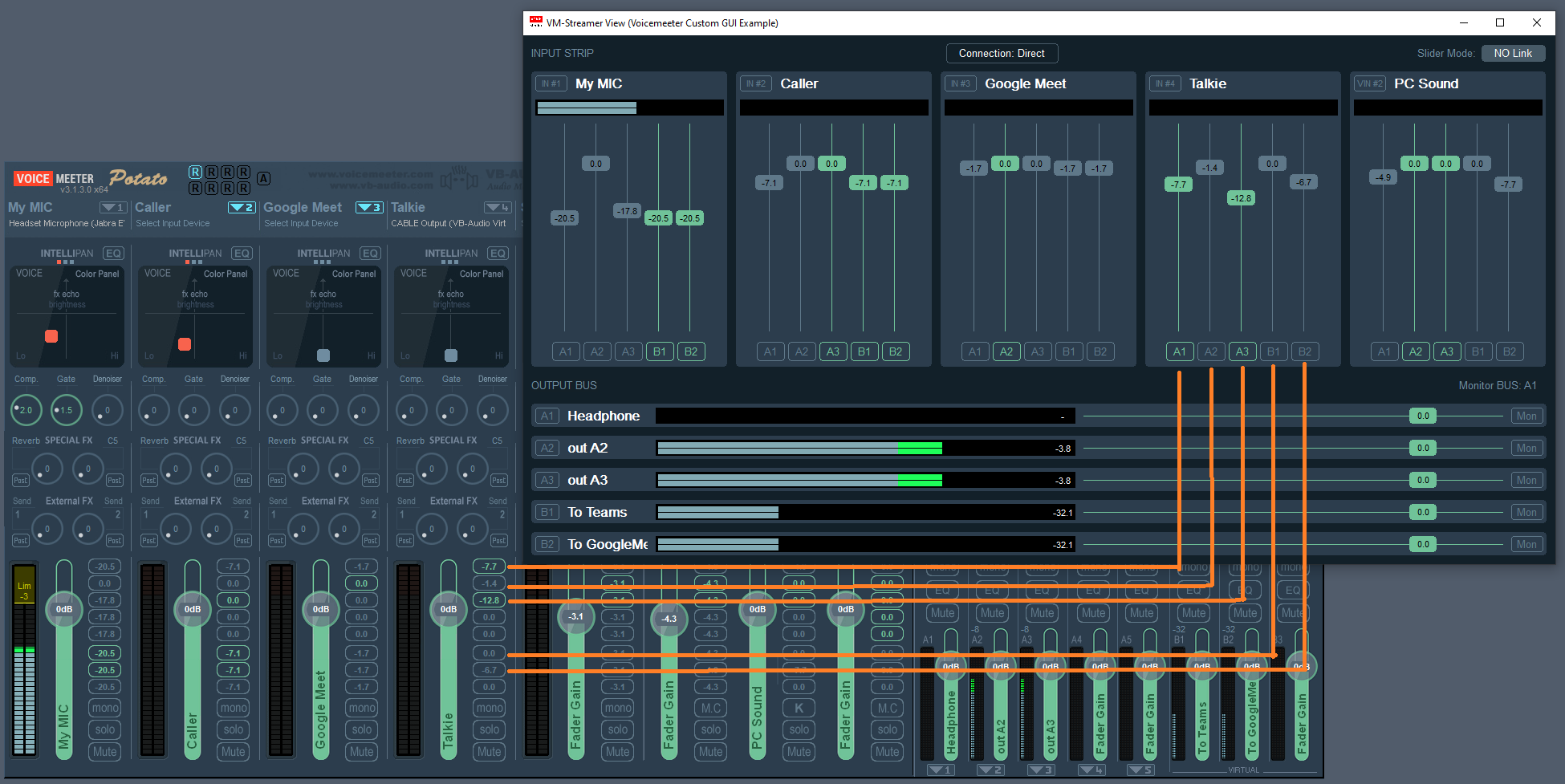The image size is (1565, 784).
Task: Click out A3 bus gain slider handle
Action: pos(1423,480)
